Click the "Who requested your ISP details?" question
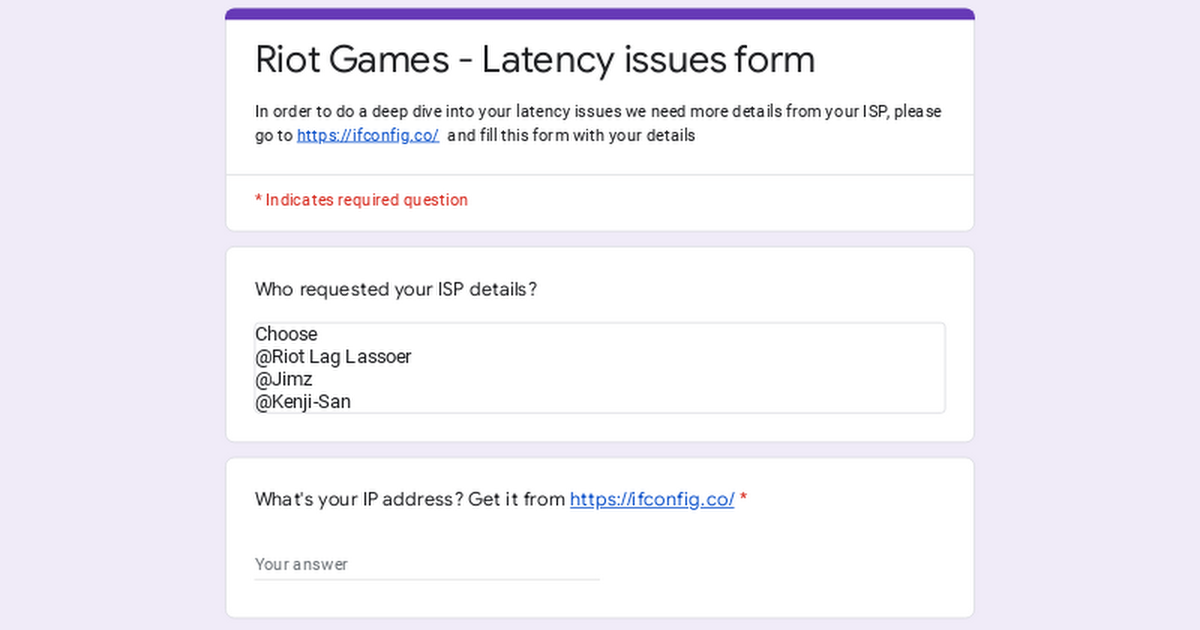The image size is (1200, 630). pyautogui.click(x=396, y=290)
